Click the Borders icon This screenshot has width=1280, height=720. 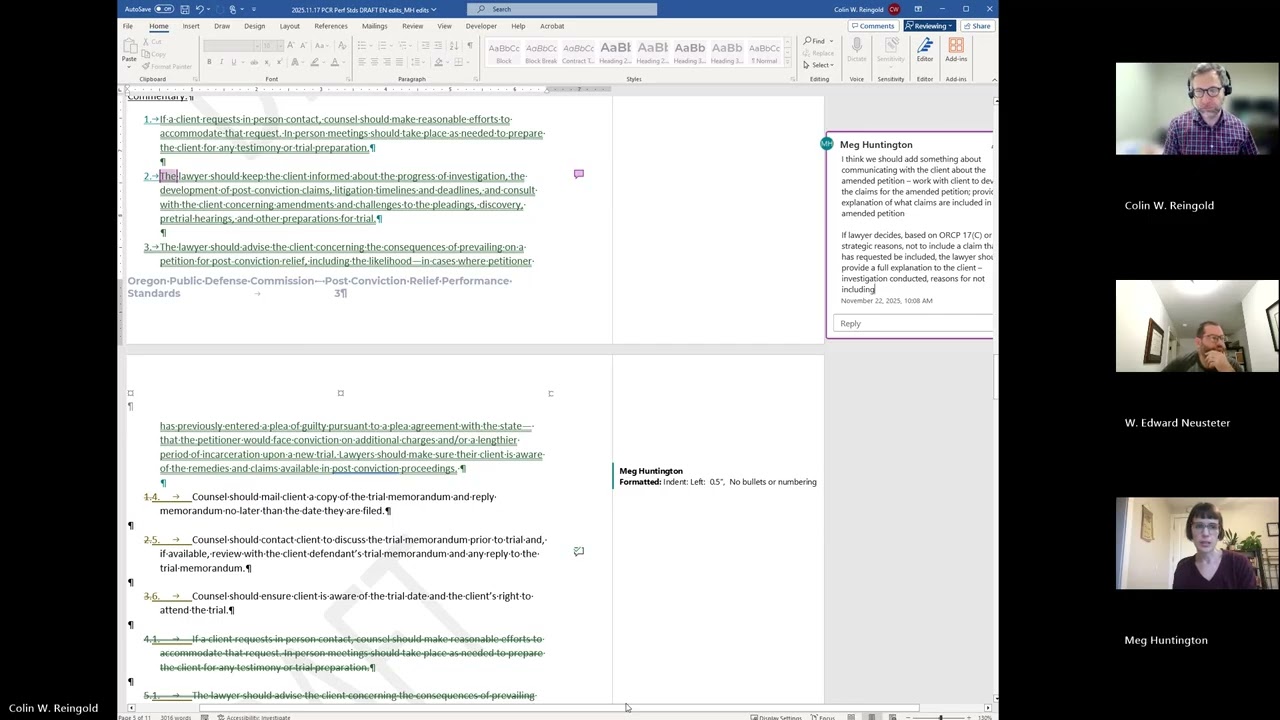click(x=459, y=62)
